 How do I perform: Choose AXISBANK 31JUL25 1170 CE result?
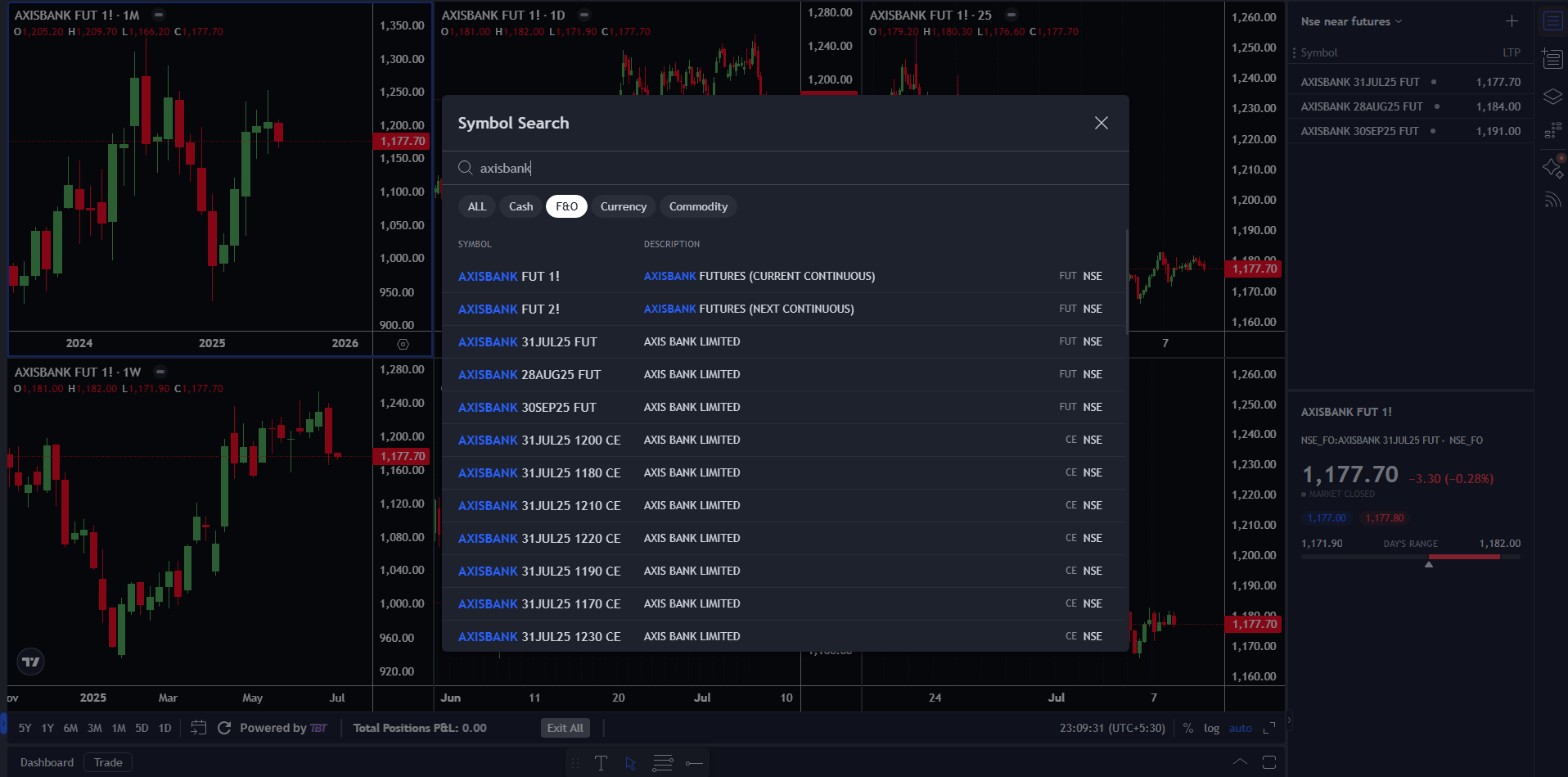[x=784, y=604]
